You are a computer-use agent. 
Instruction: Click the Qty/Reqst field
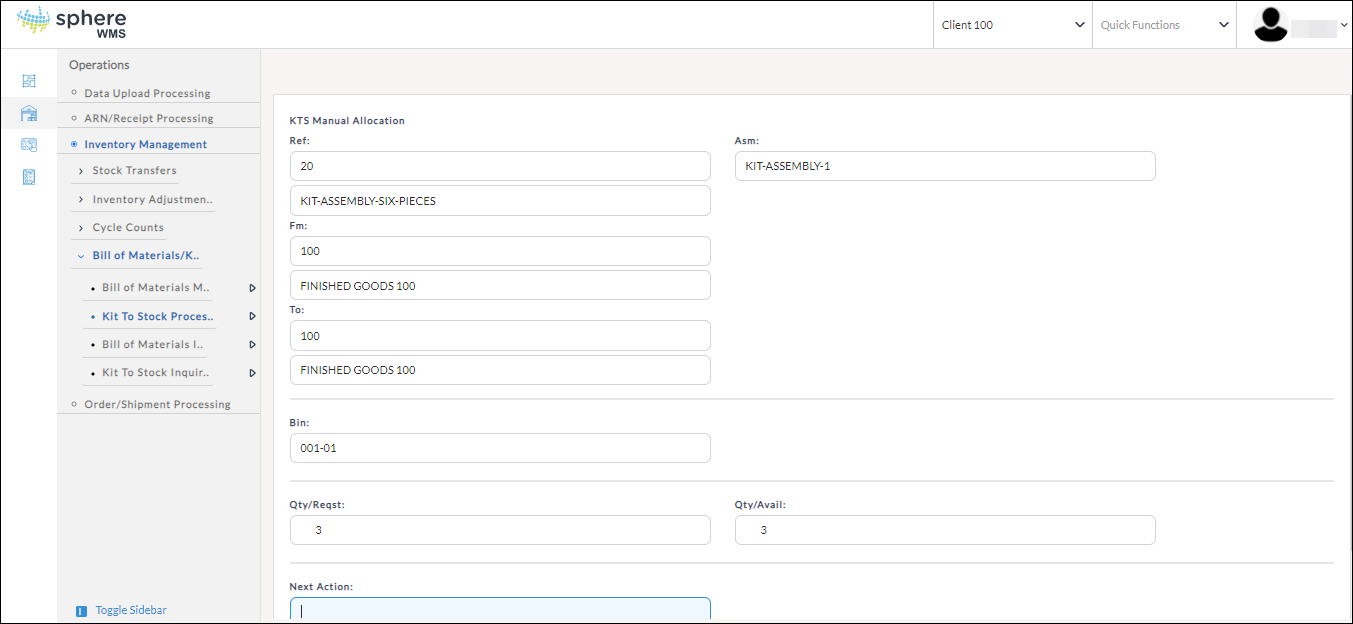(500, 530)
